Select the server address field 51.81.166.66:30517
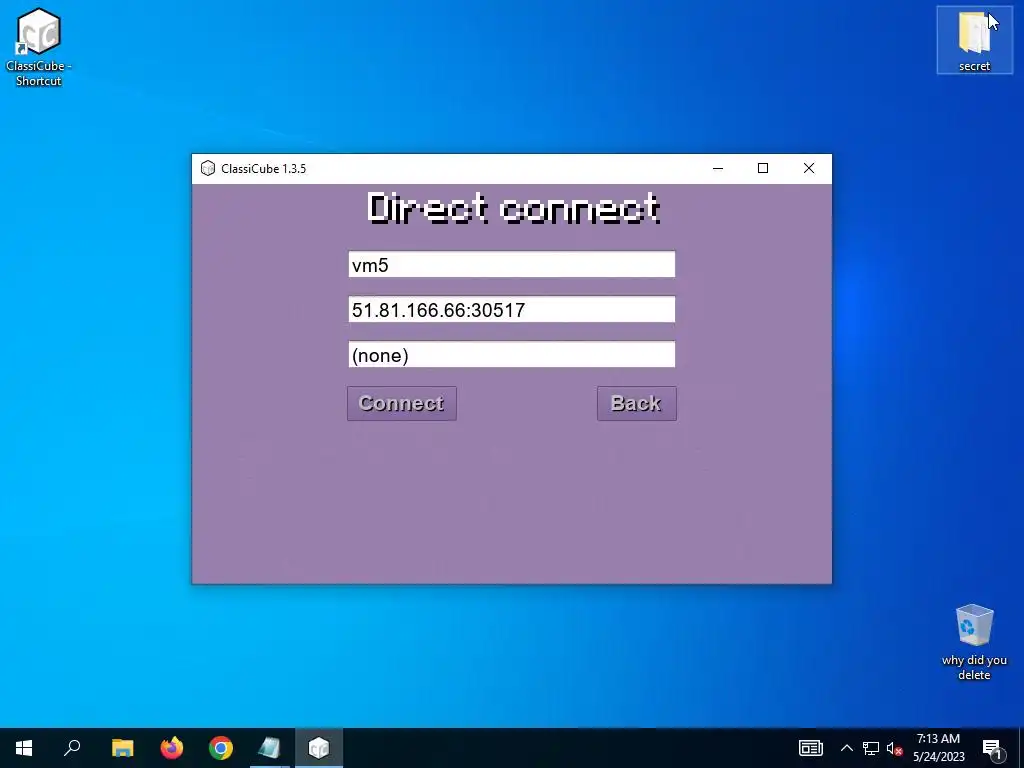1024x768 pixels. point(511,310)
